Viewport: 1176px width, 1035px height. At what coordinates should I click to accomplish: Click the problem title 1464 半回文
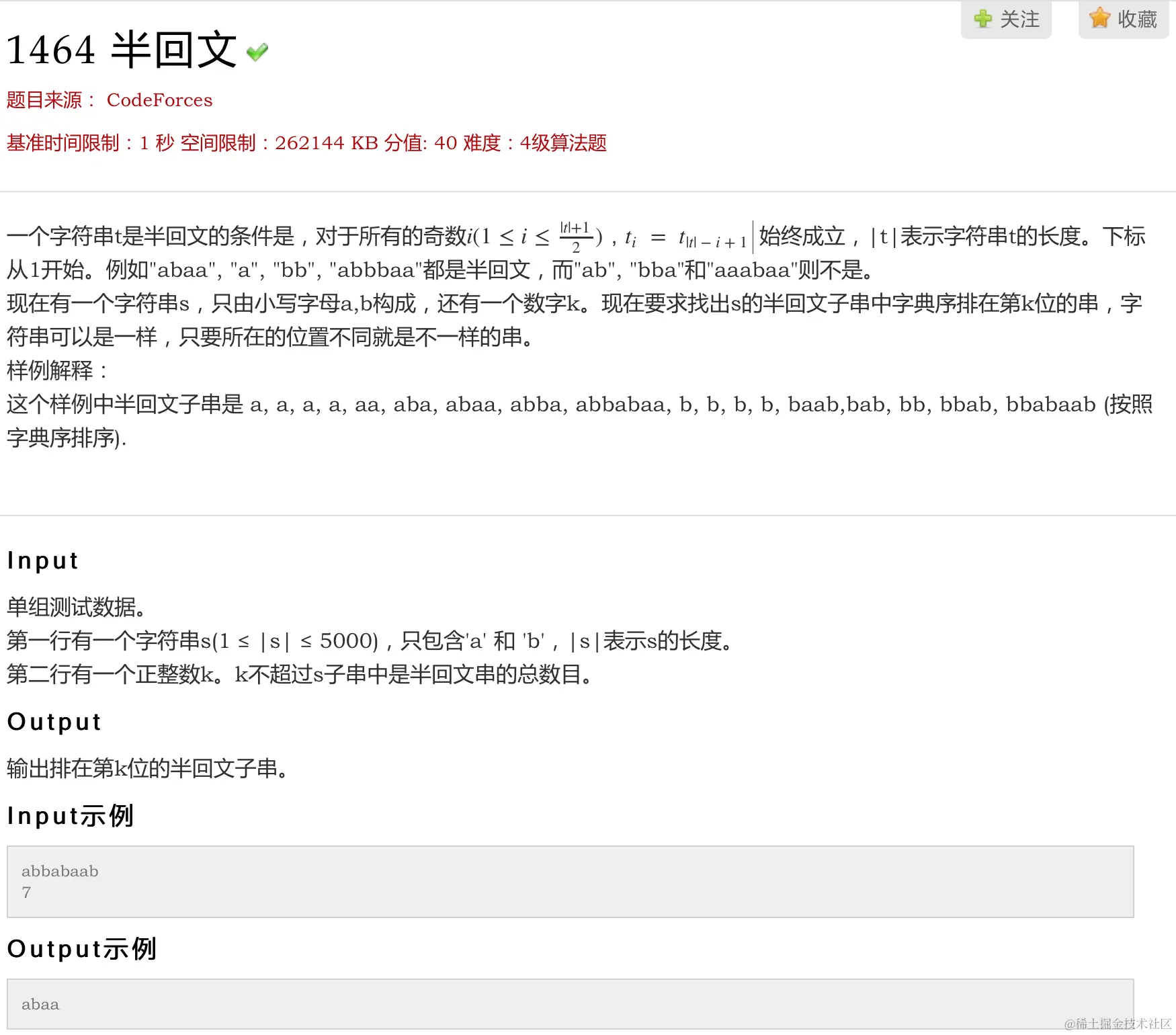tap(122, 50)
